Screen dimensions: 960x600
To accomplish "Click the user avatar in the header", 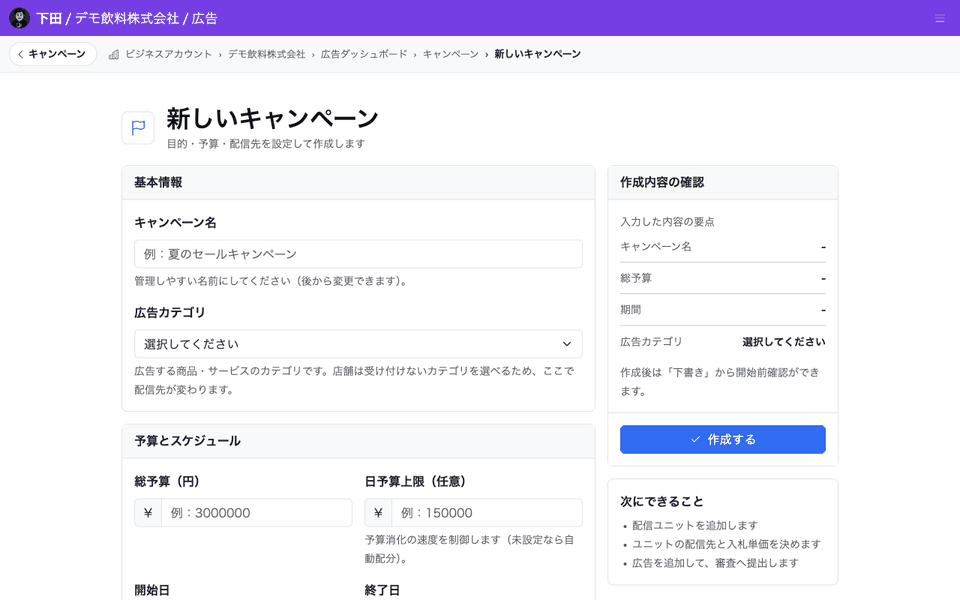I will coord(20,18).
